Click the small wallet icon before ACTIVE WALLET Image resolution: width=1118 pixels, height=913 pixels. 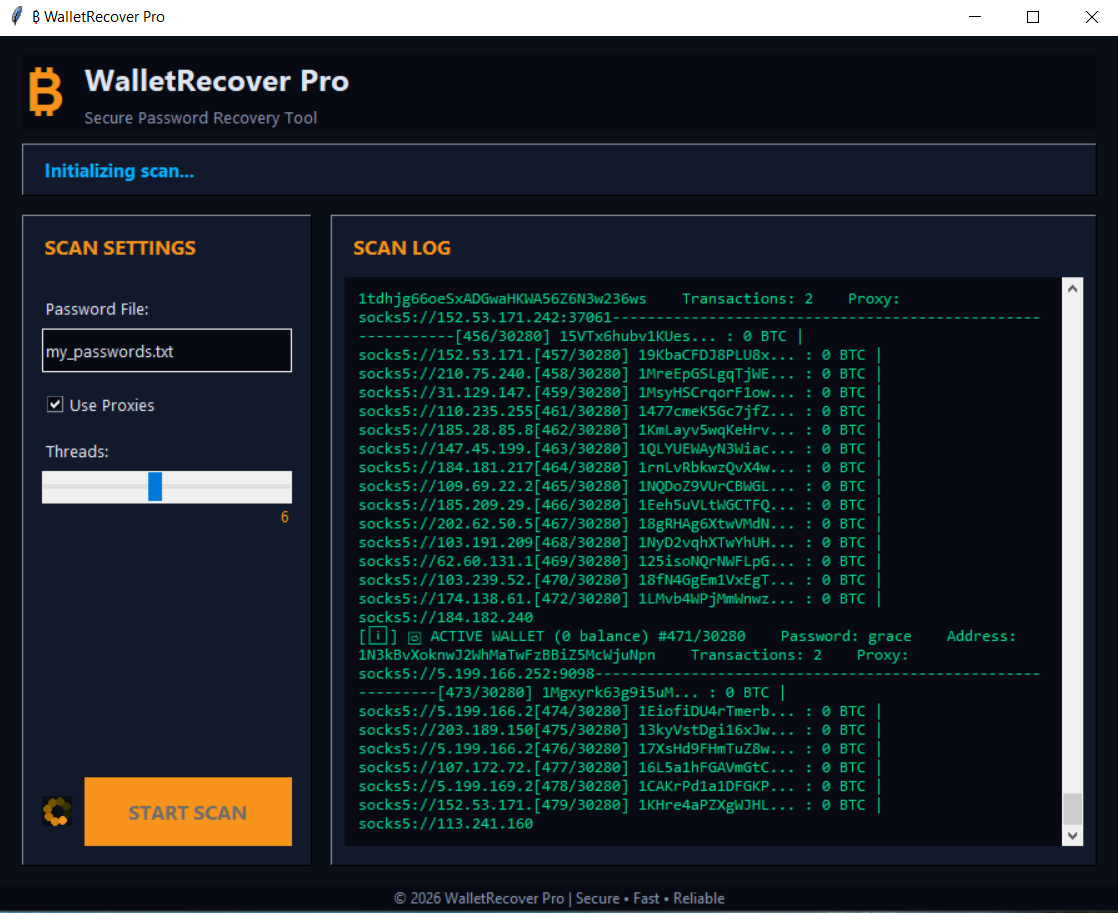pyautogui.click(x=414, y=637)
